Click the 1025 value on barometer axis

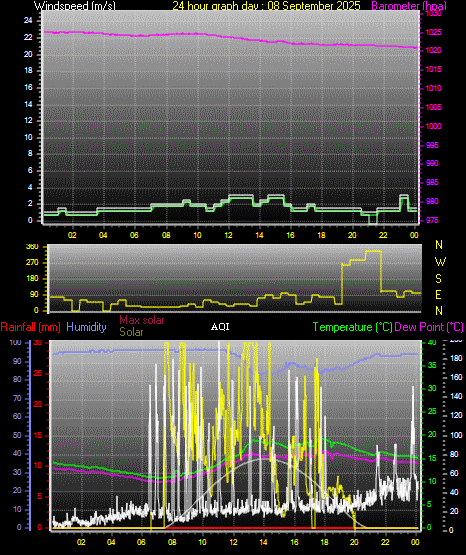433,32
